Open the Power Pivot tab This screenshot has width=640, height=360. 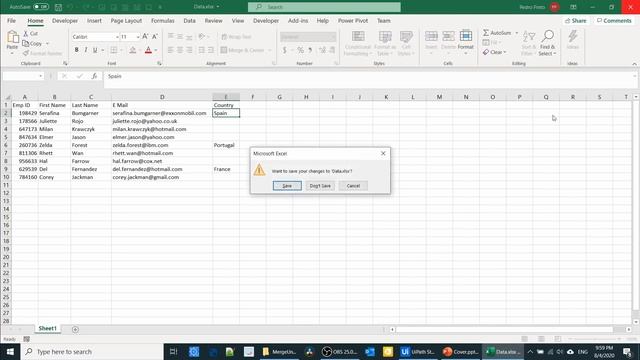[x=353, y=20]
